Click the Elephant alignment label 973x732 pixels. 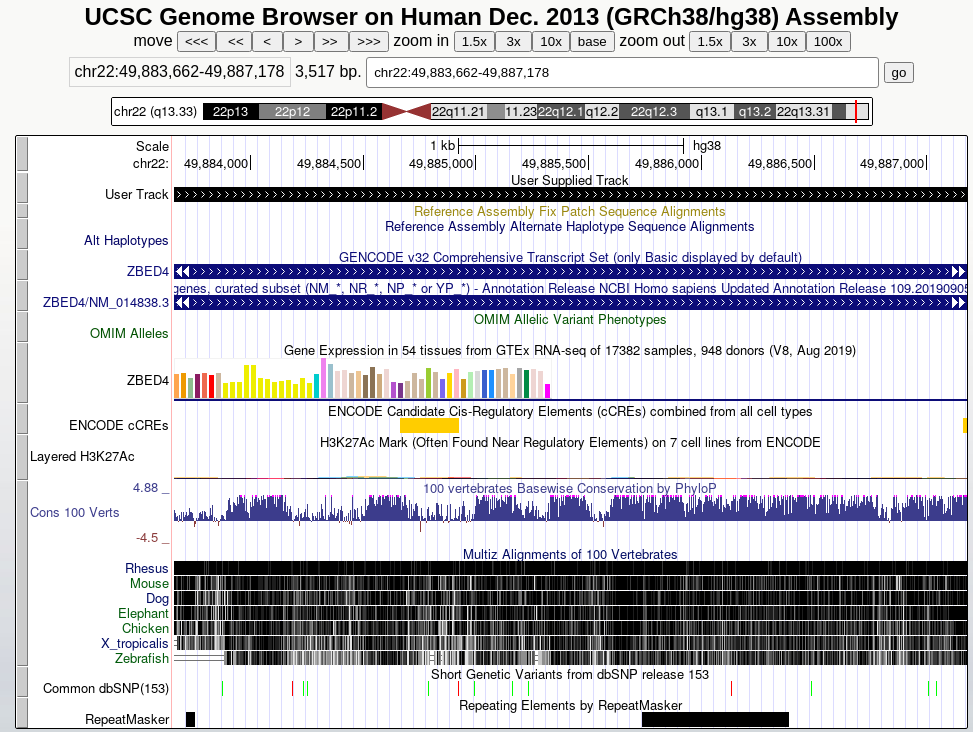coord(143,614)
